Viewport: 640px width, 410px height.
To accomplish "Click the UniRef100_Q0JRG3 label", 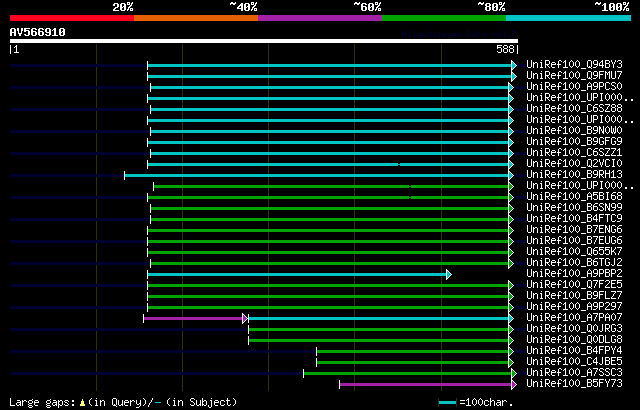I will (574, 329).
